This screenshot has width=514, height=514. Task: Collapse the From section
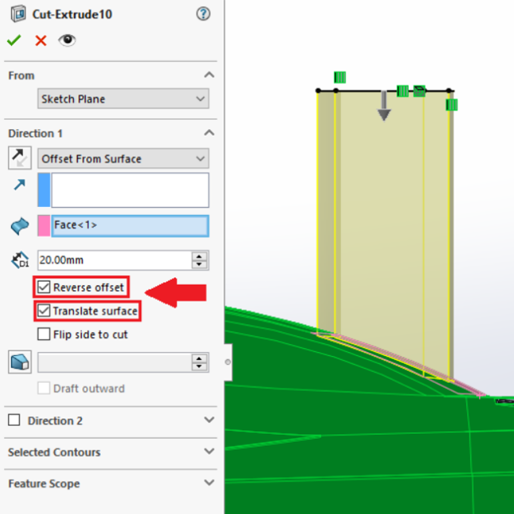click(209, 75)
